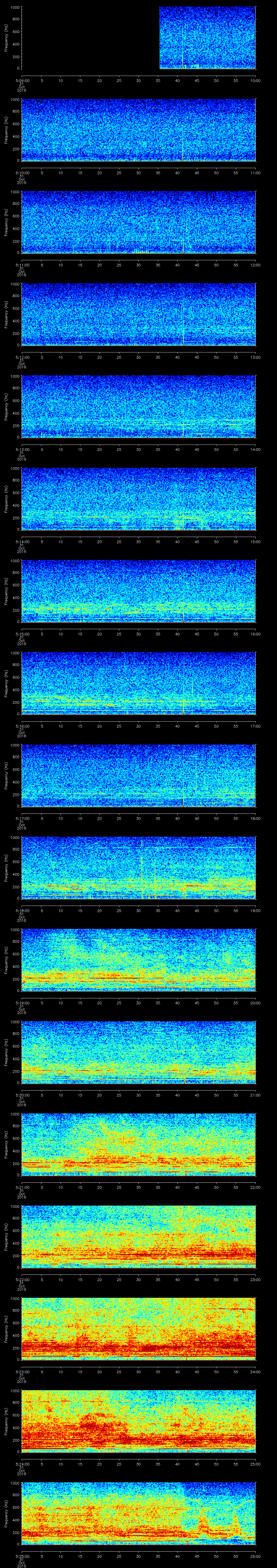Select the 5:11:00 start time label
Image resolution: width=277 pixels, height=1568 pixels.
tap(22, 265)
